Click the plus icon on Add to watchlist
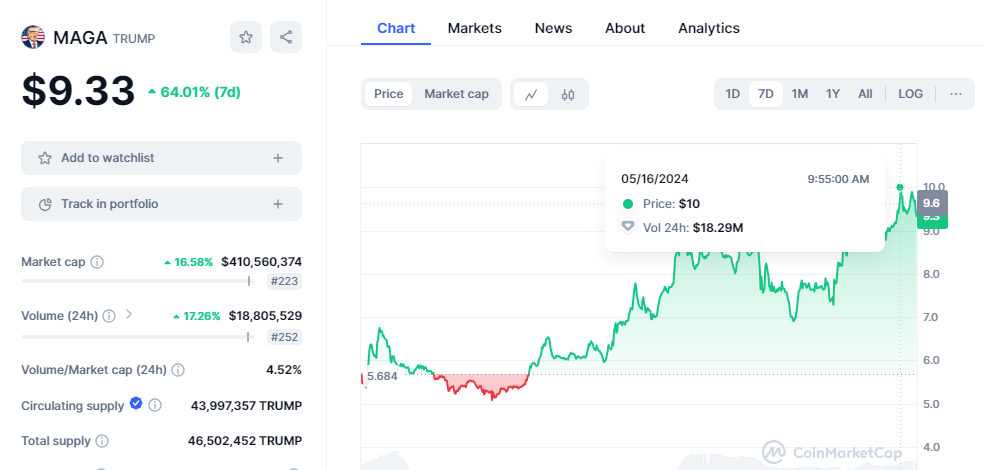This screenshot has height=470, width=983. click(x=278, y=158)
